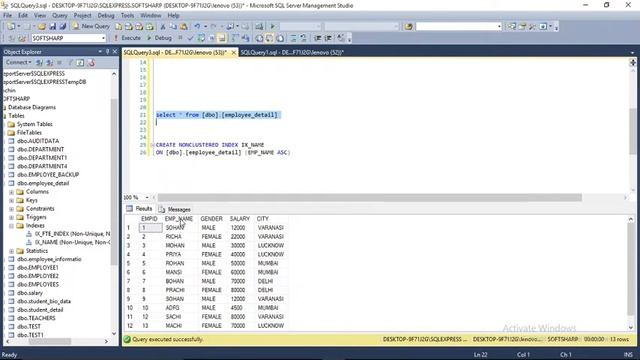Image resolution: width=640 pixels, height=360 pixels.
Task: Click the Parse checkmark icon
Action: tap(190, 38)
